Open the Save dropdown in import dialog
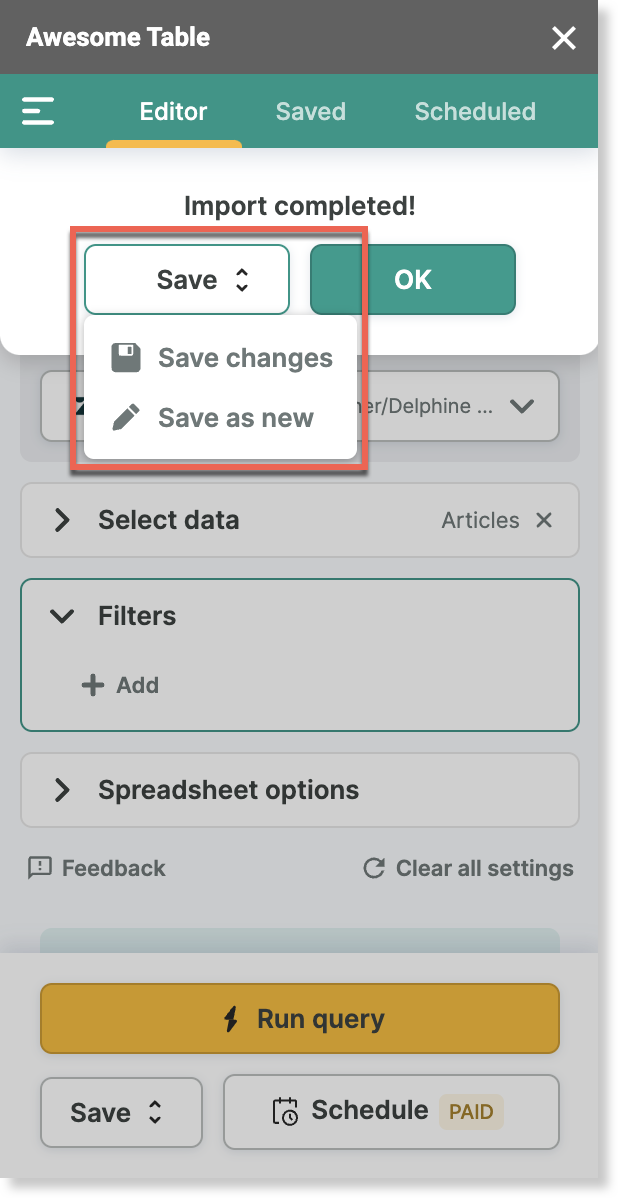This screenshot has height=1198, width=618. [x=187, y=280]
